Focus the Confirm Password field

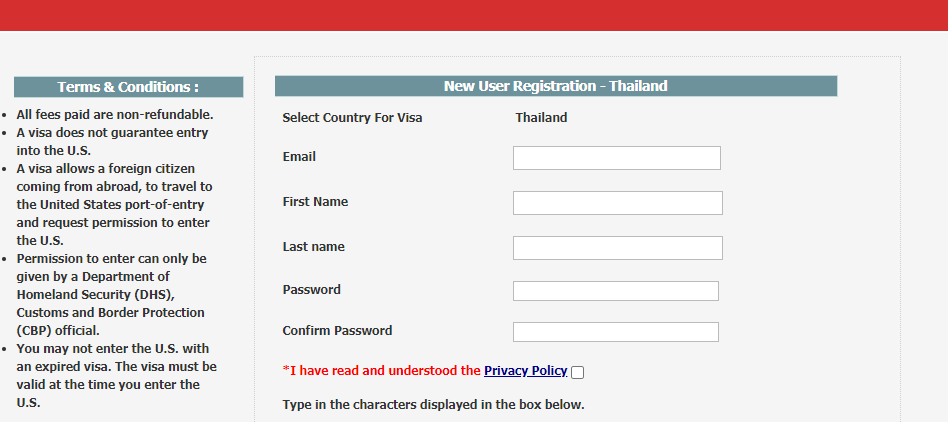tap(615, 332)
